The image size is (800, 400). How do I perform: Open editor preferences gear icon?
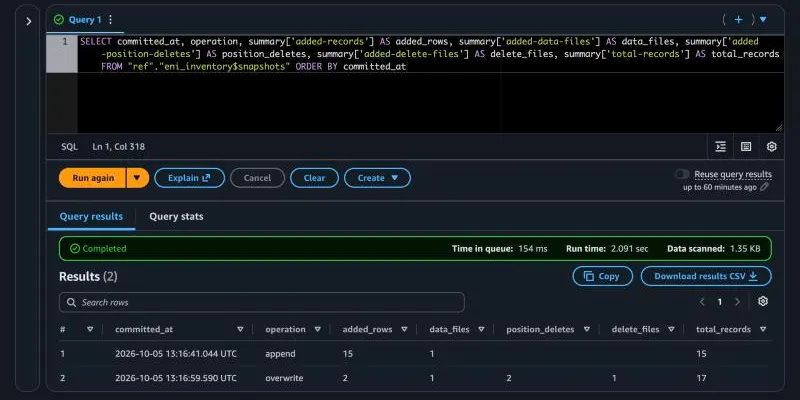point(771,147)
